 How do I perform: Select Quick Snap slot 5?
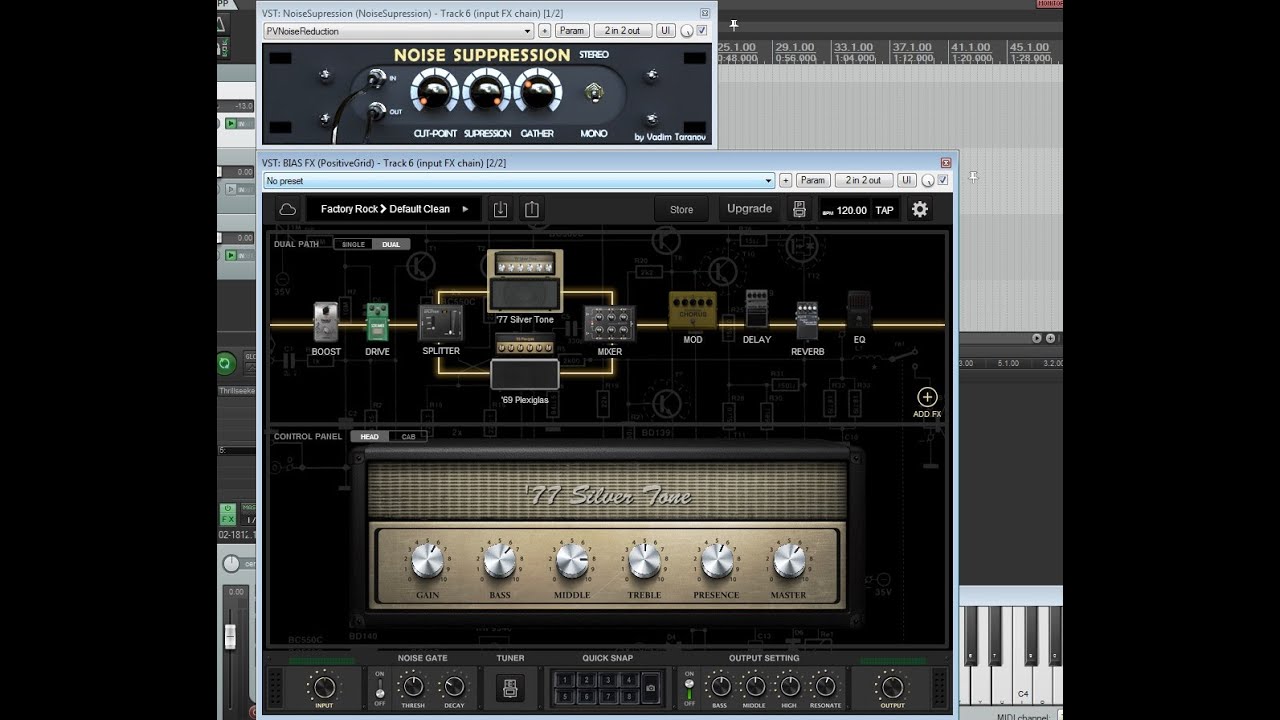(x=564, y=695)
